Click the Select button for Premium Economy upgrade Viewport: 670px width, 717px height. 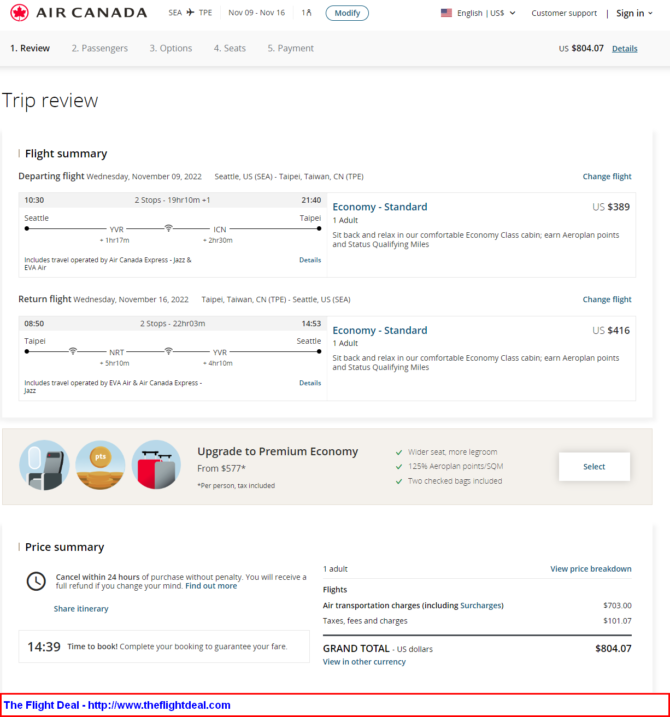pos(594,466)
